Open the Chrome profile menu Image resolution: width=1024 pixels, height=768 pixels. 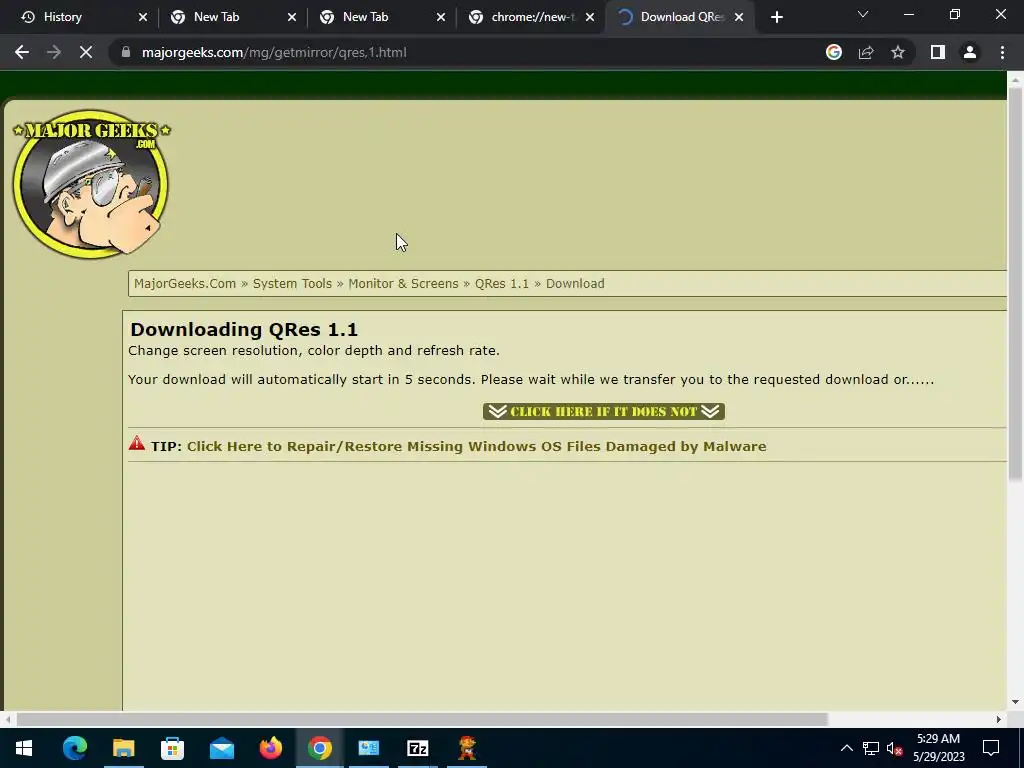point(970,52)
